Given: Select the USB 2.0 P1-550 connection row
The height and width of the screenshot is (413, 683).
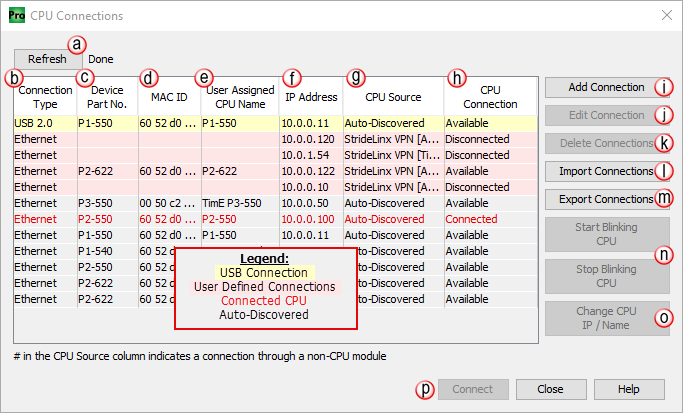Looking at the screenshot, I should (x=230, y=123).
